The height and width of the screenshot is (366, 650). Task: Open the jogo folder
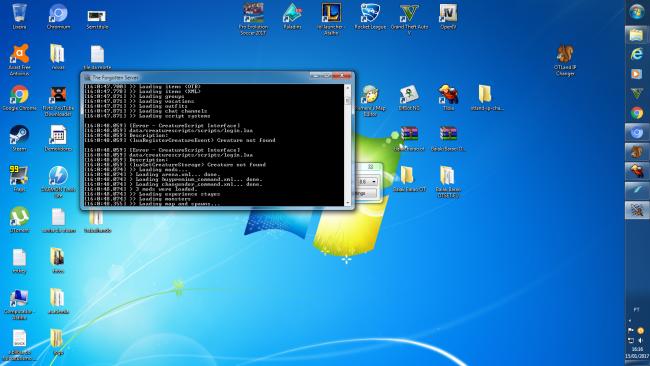(x=58, y=342)
